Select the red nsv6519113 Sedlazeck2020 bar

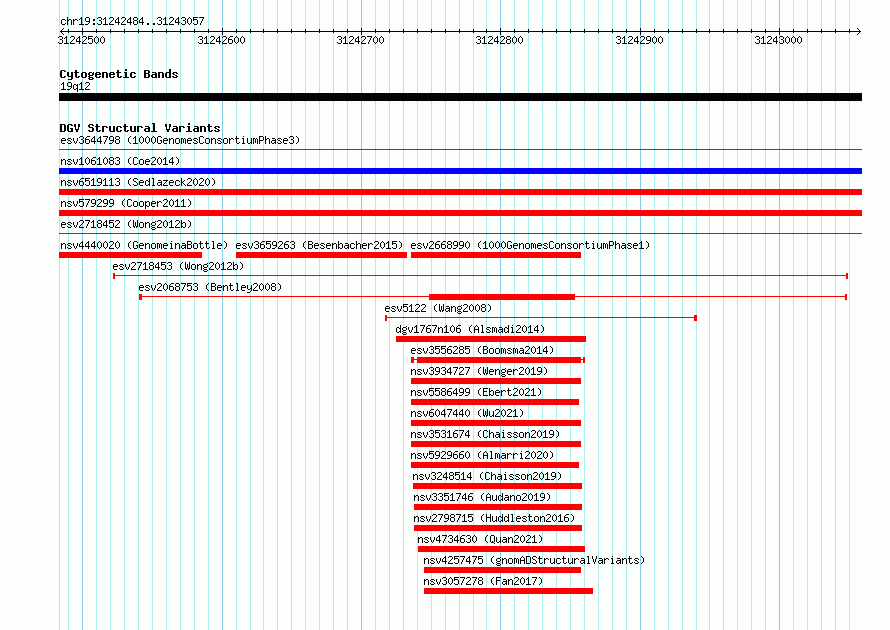point(460,192)
